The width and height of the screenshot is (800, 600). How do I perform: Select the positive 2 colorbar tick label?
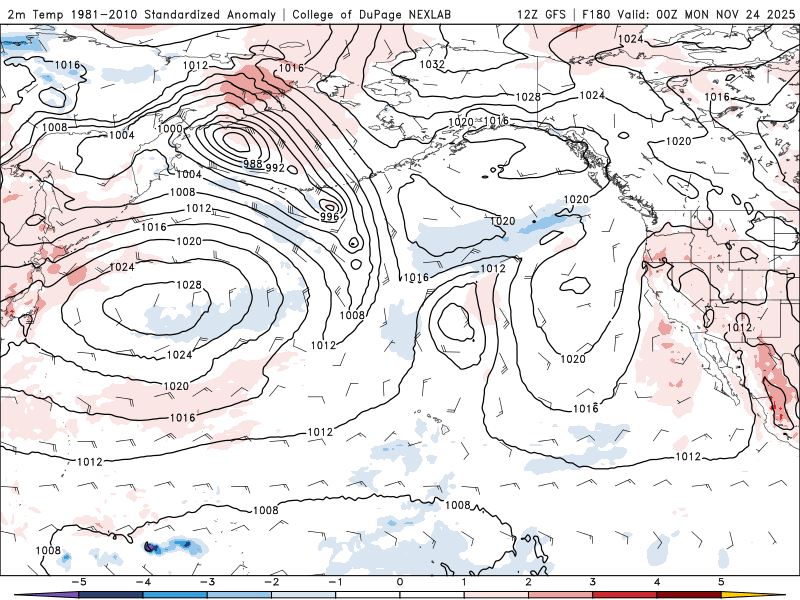528,582
